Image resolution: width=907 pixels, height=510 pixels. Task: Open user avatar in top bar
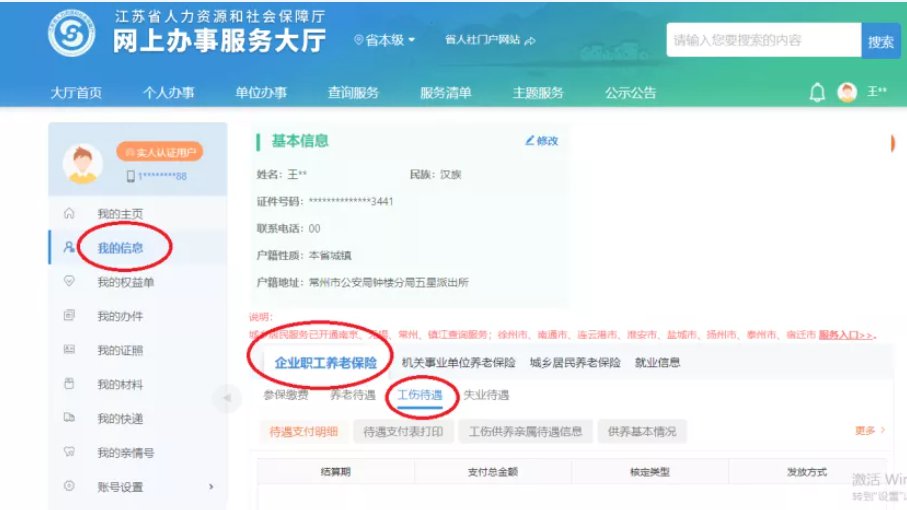[847, 93]
